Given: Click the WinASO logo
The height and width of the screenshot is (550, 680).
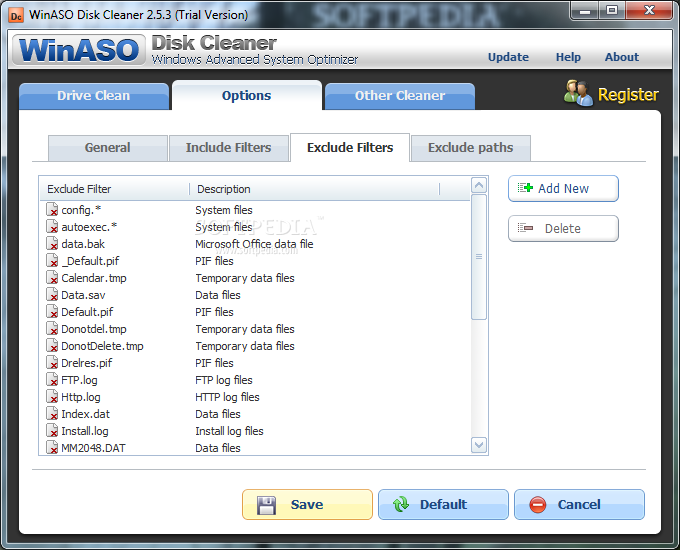Looking at the screenshot, I should (x=78, y=50).
